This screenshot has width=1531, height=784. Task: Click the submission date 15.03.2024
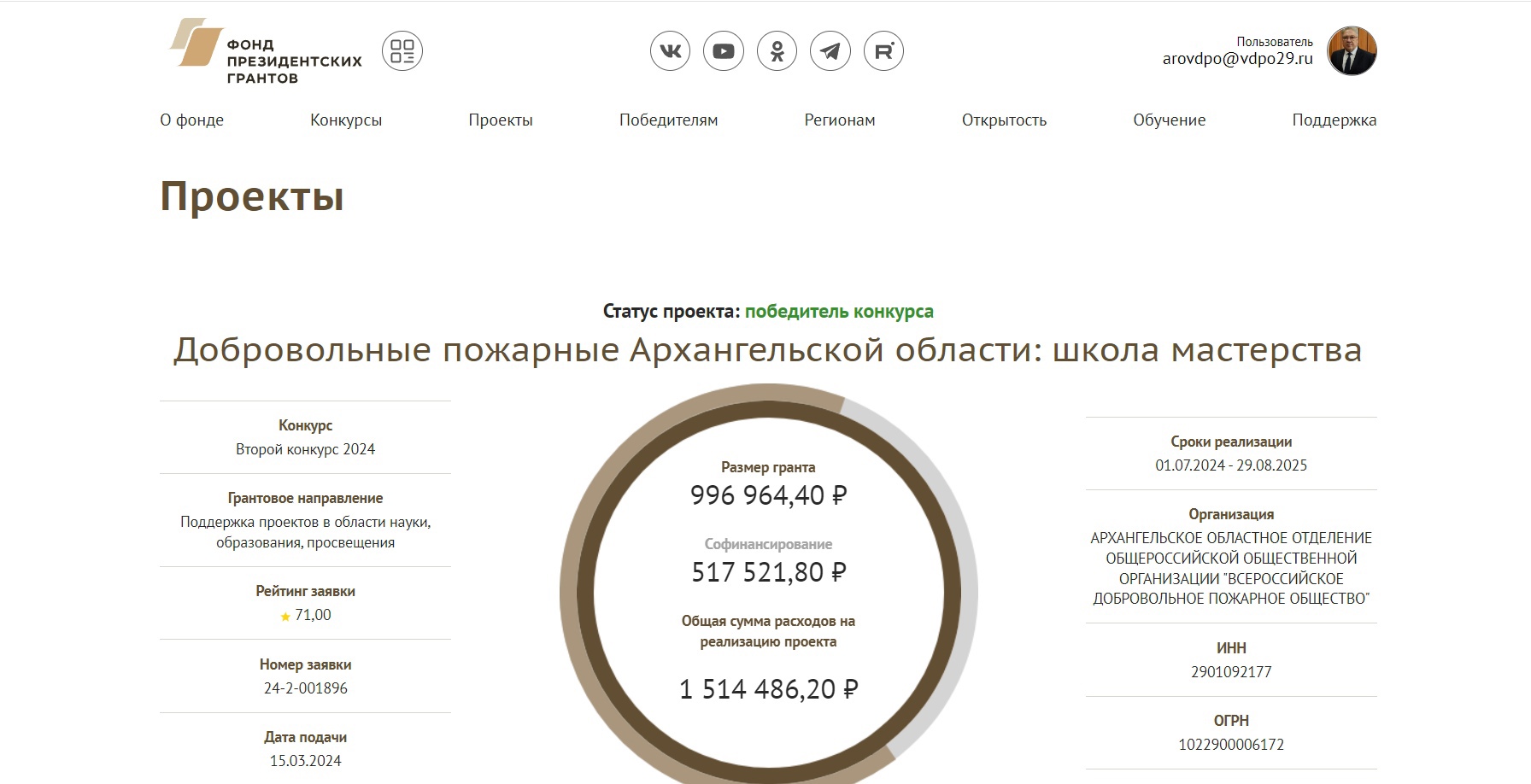pyautogui.click(x=305, y=761)
